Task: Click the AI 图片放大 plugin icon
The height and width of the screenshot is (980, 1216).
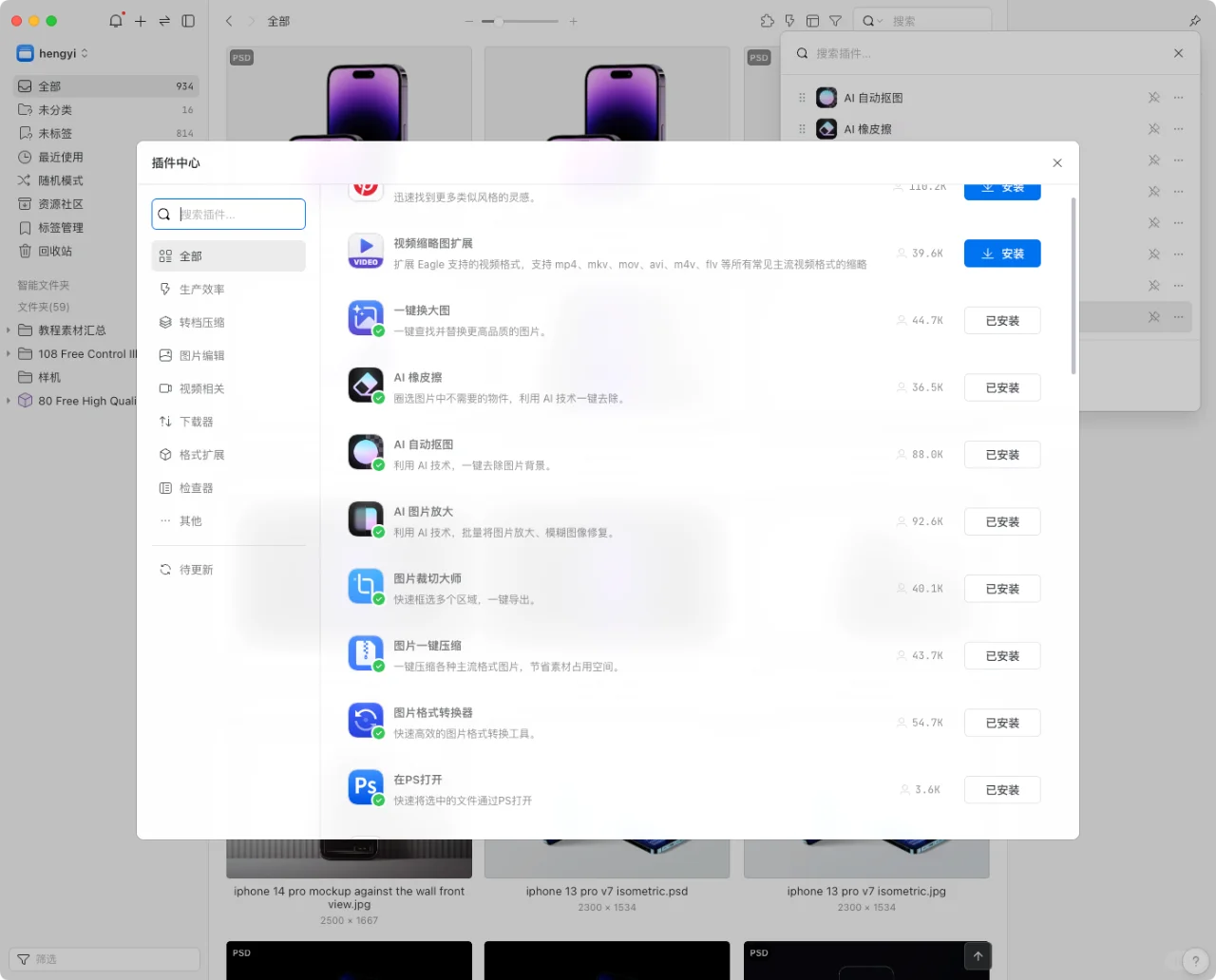Action: (x=366, y=519)
